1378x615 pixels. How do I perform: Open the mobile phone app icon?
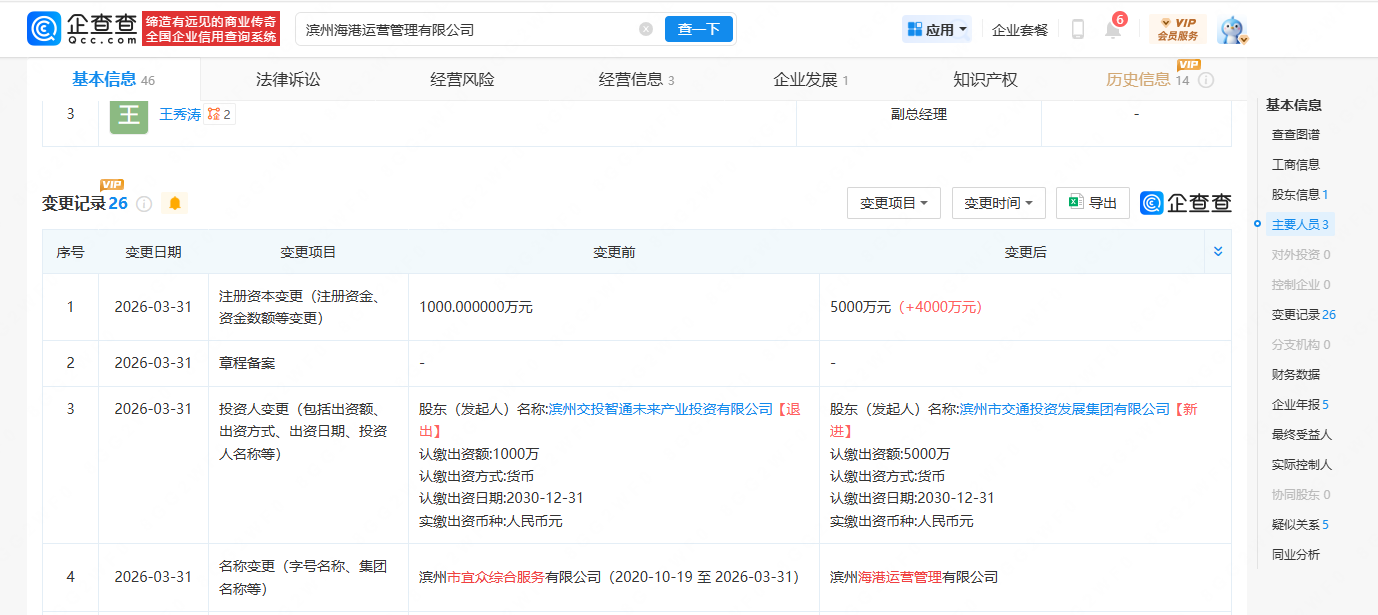tap(1077, 29)
